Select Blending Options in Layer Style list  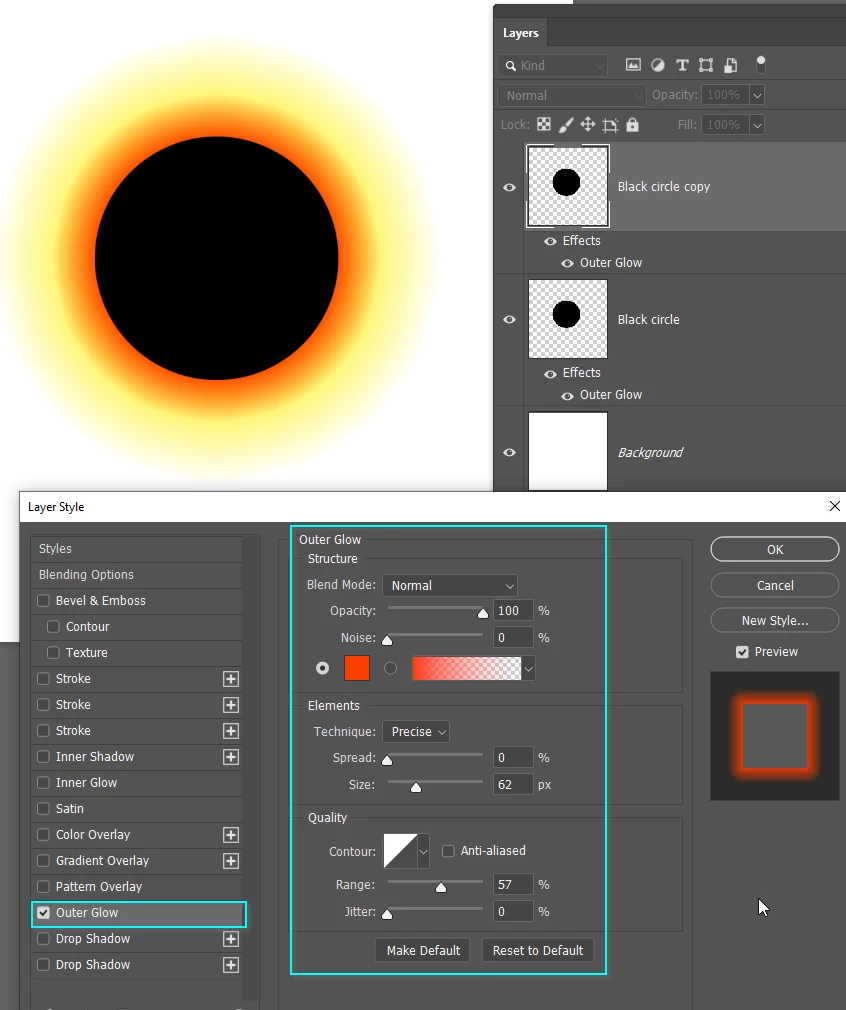(x=137, y=575)
